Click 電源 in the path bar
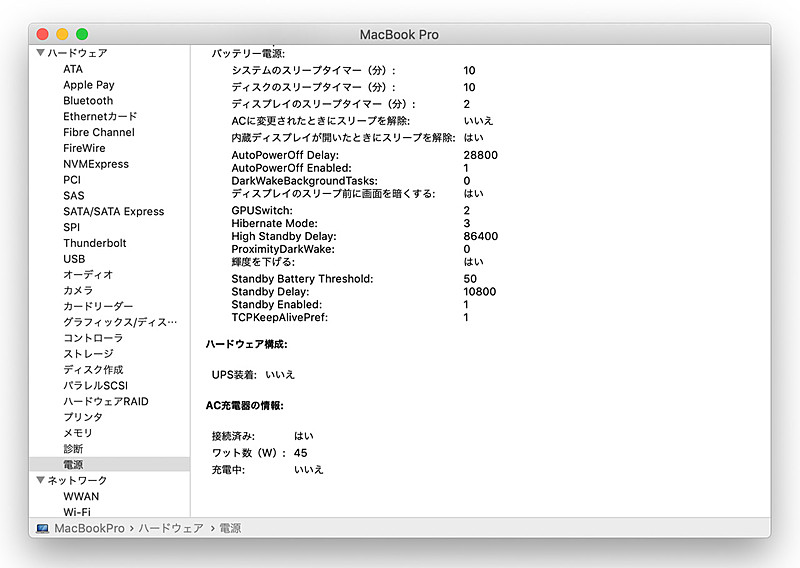This screenshot has width=800, height=568. (230, 528)
